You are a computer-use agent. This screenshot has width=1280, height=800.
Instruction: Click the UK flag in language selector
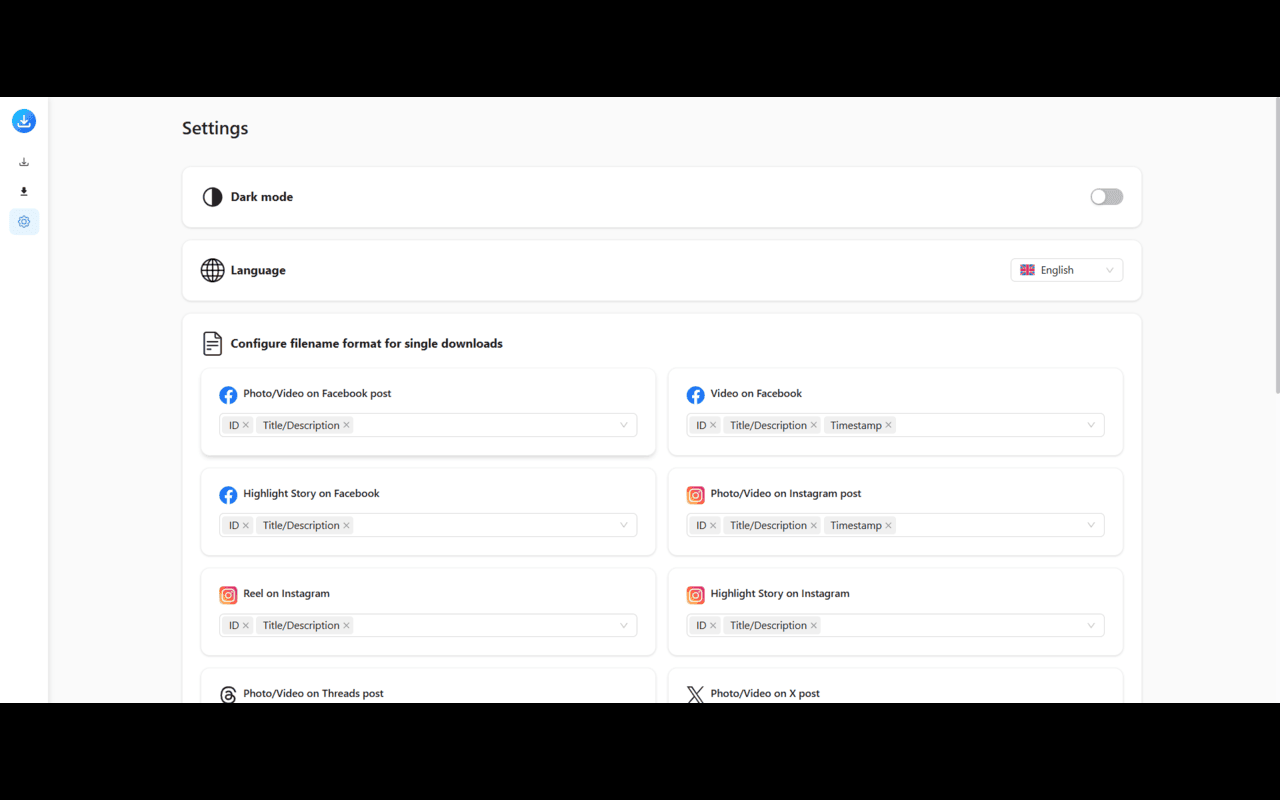(1027, 270)
